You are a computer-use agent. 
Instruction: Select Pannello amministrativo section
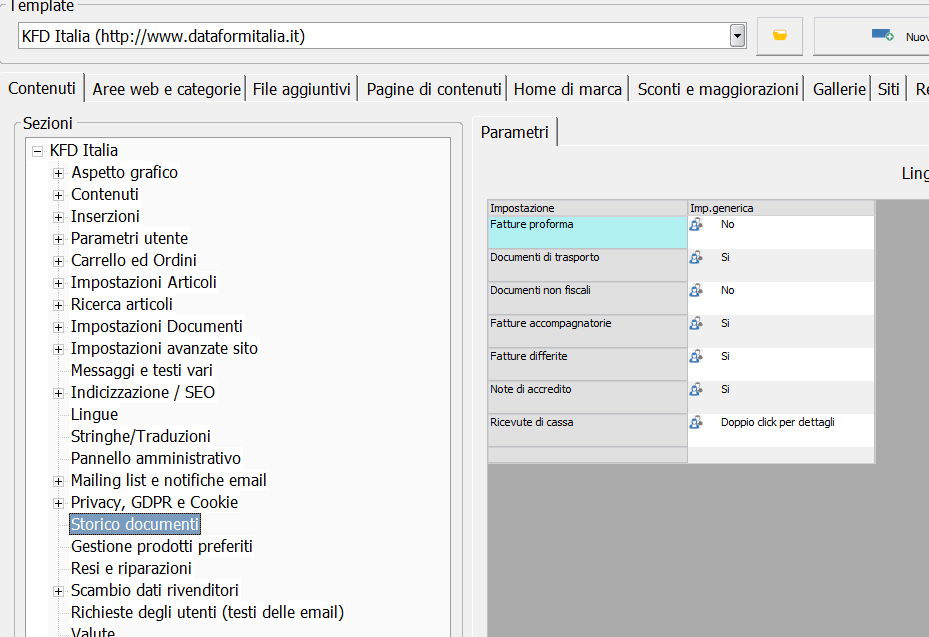point(155,458)
